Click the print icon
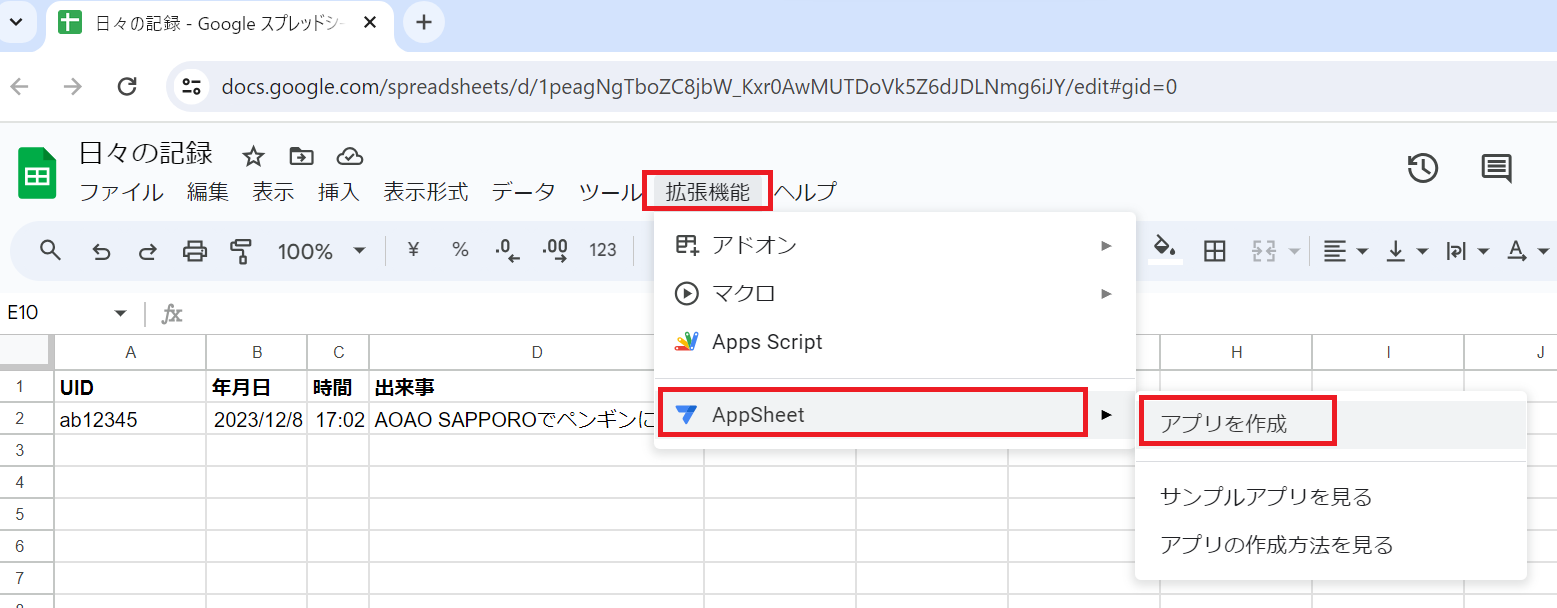1557x608 pixels. pyautogui.click(x=194, y=251)
